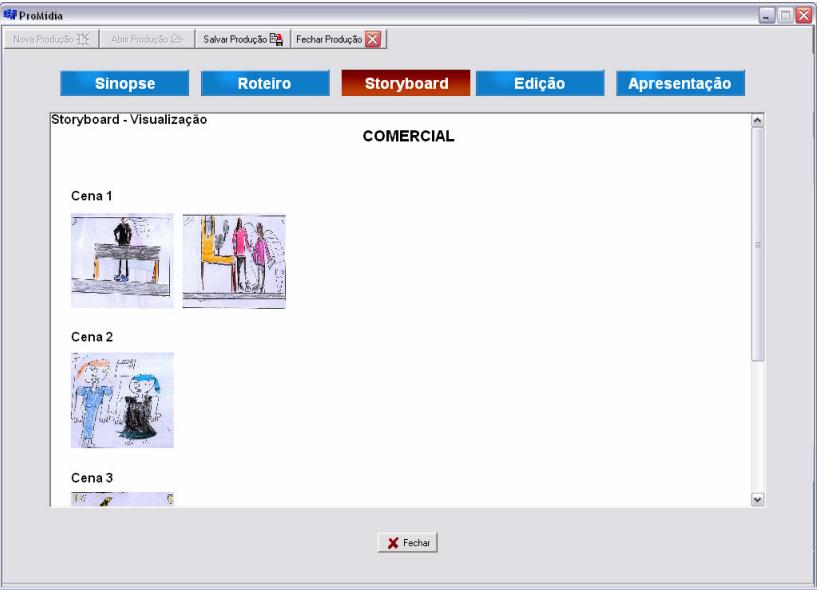Select the Storyboard tab

[x=405, y=84]
